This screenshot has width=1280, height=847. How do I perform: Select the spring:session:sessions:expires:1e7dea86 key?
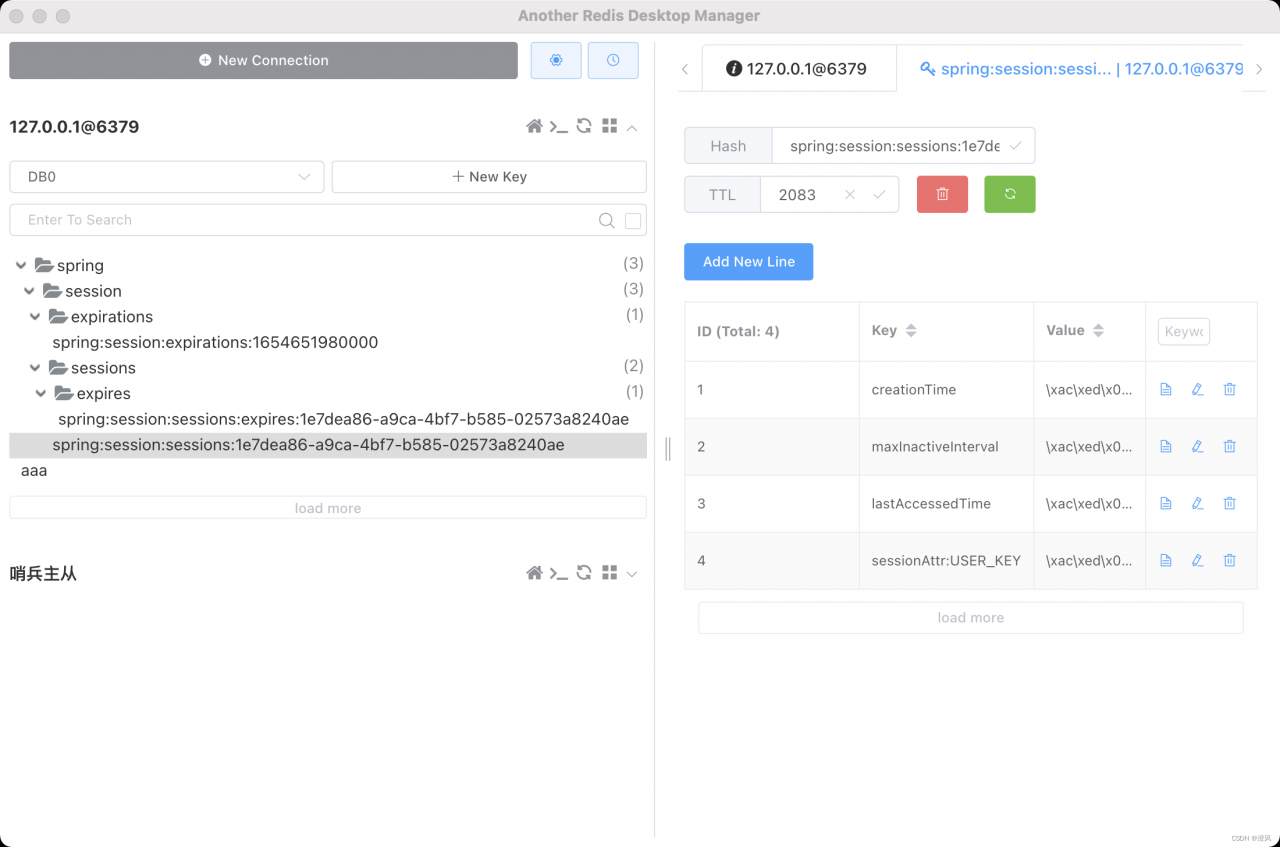point(343,419)
